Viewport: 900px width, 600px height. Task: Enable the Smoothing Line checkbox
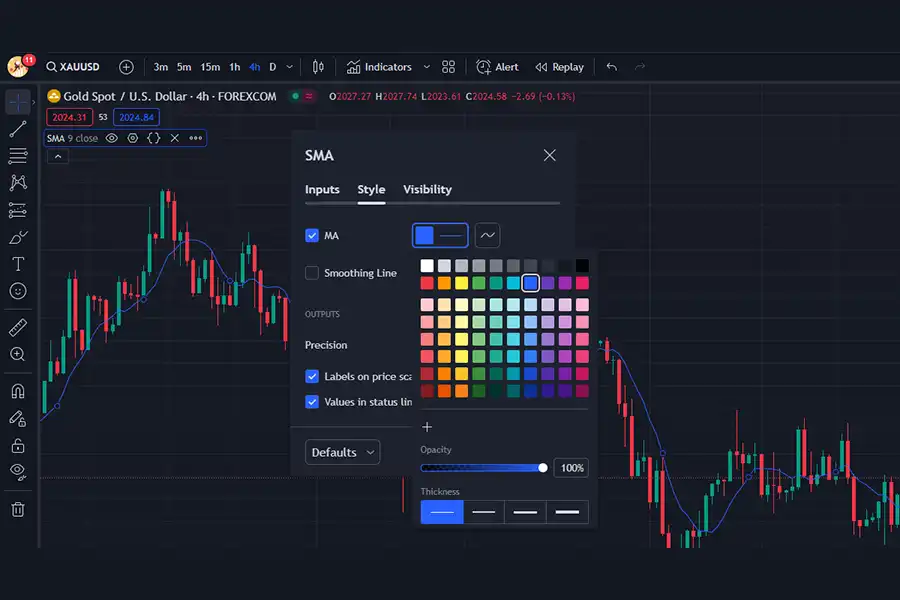[x=312, y=273]
